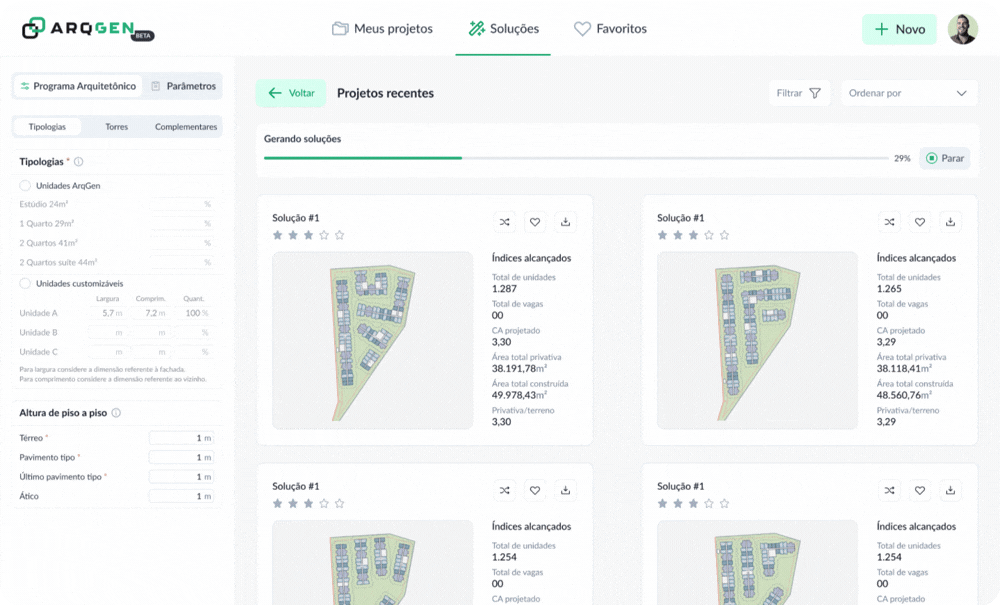Favorite the top-left solution with the heart icon
1000x606 pixels.
click(x=535, y=222)
